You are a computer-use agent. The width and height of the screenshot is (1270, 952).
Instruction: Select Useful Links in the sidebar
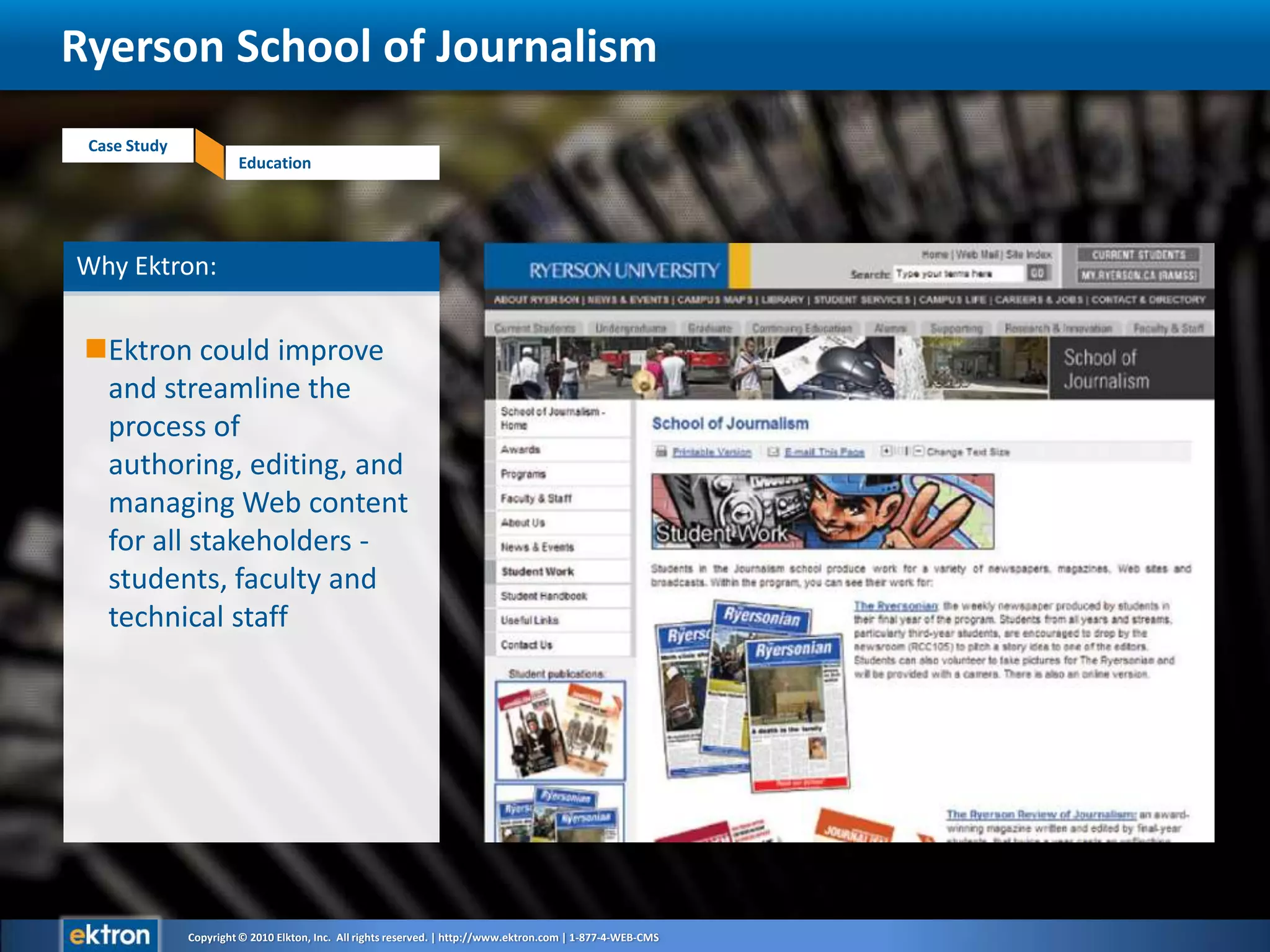click(563, 620)
